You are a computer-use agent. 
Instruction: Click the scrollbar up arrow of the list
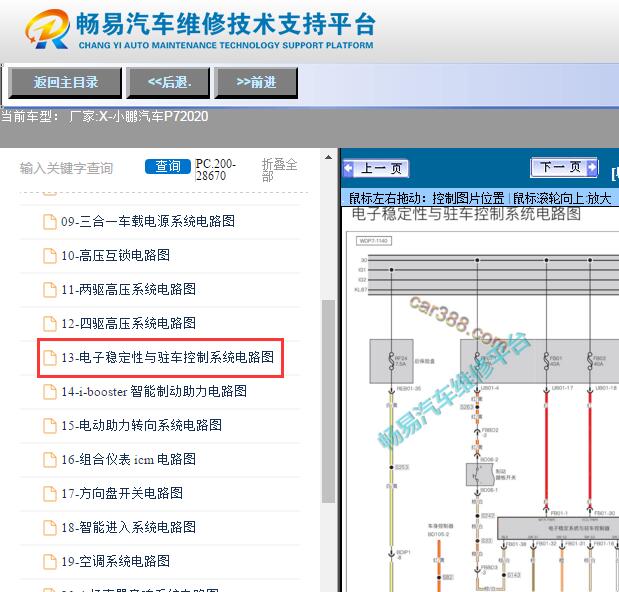point(328,157)
